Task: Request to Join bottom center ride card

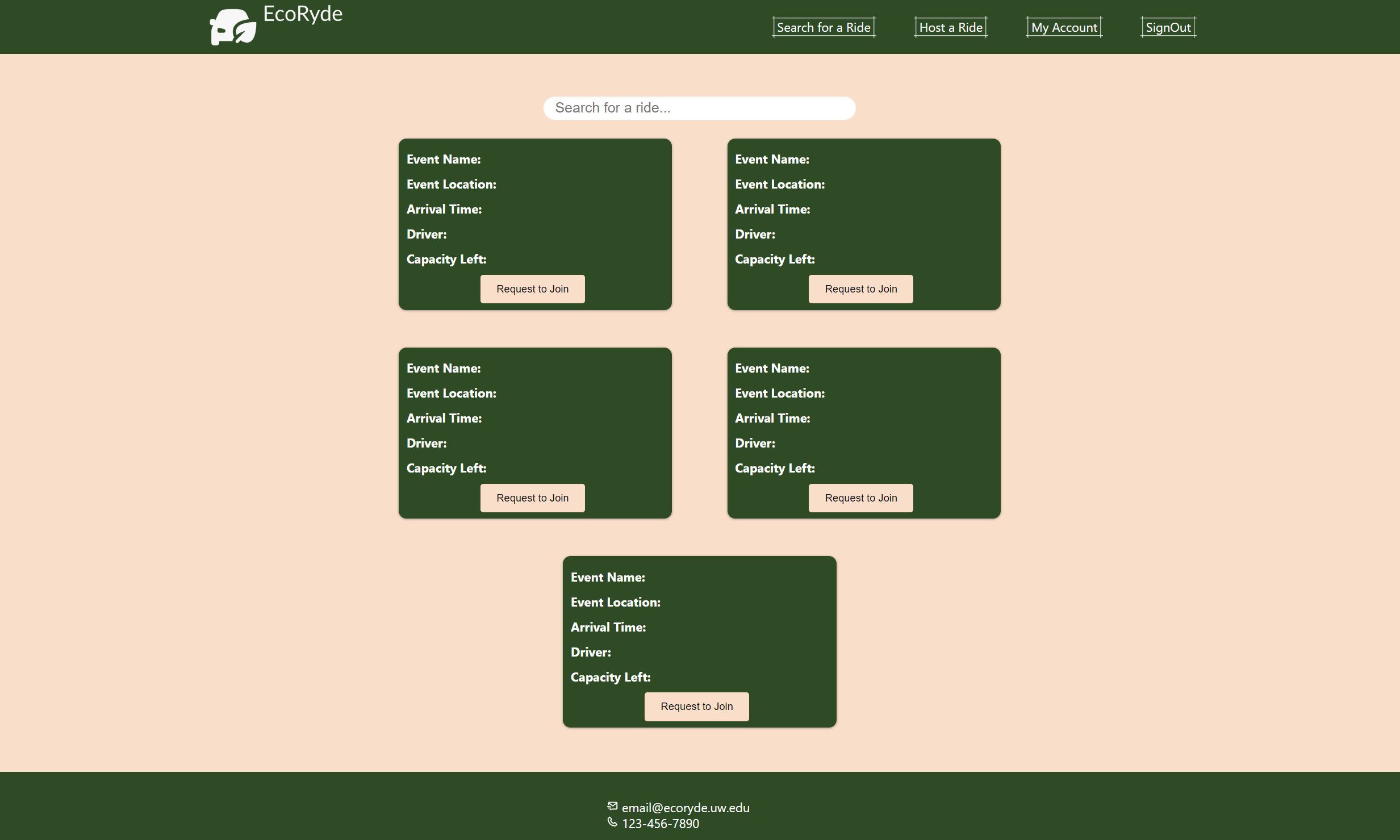Action: 696,707
